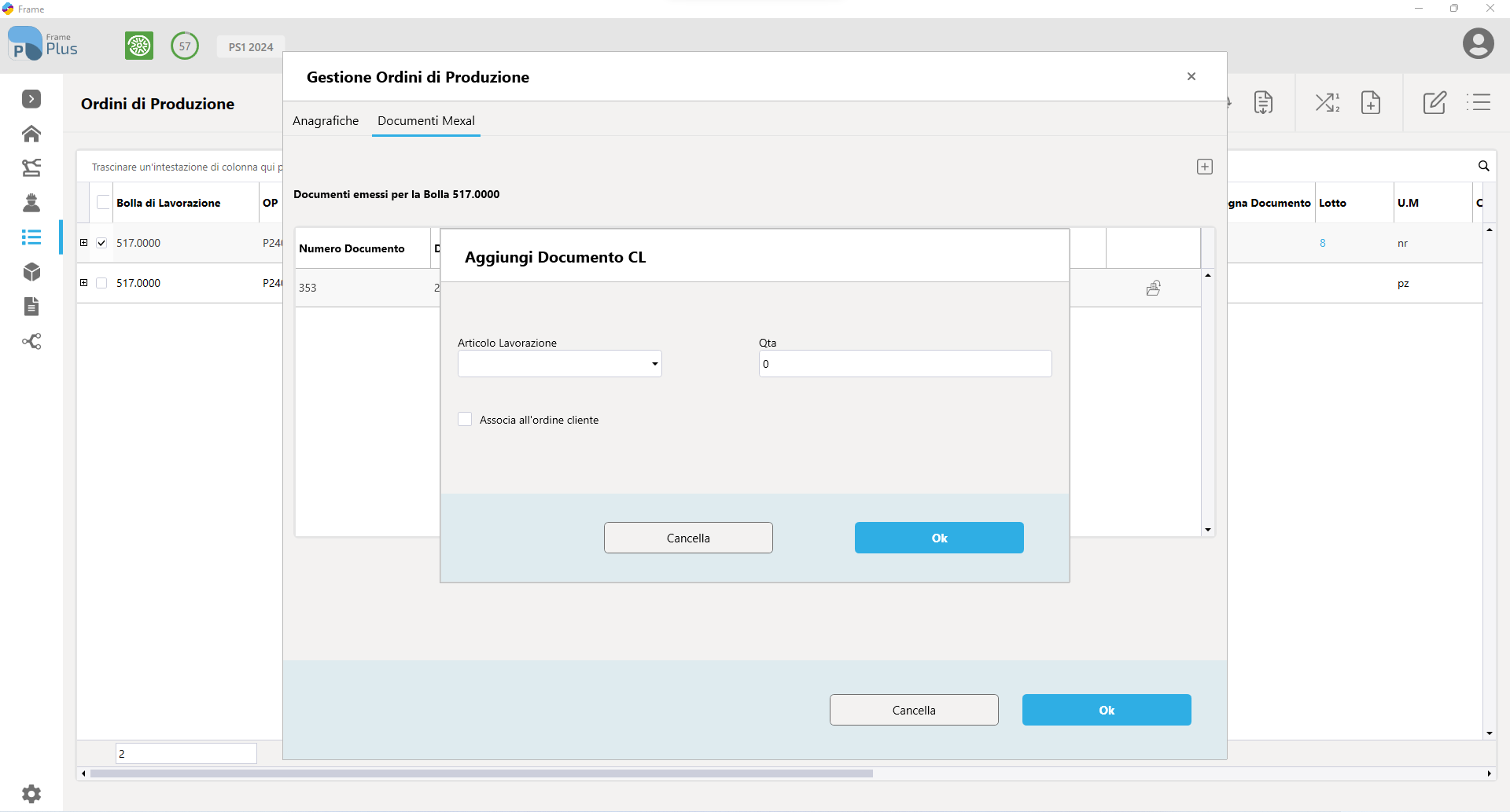1510x812 pixels.
Task: Click the horizontal scrollbar right arrow
Action: (1490, 773)
